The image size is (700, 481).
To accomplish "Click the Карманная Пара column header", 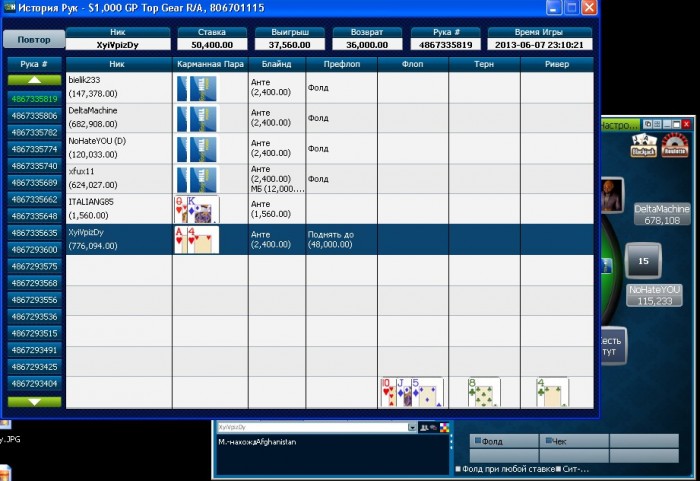I will coord(210,64).
